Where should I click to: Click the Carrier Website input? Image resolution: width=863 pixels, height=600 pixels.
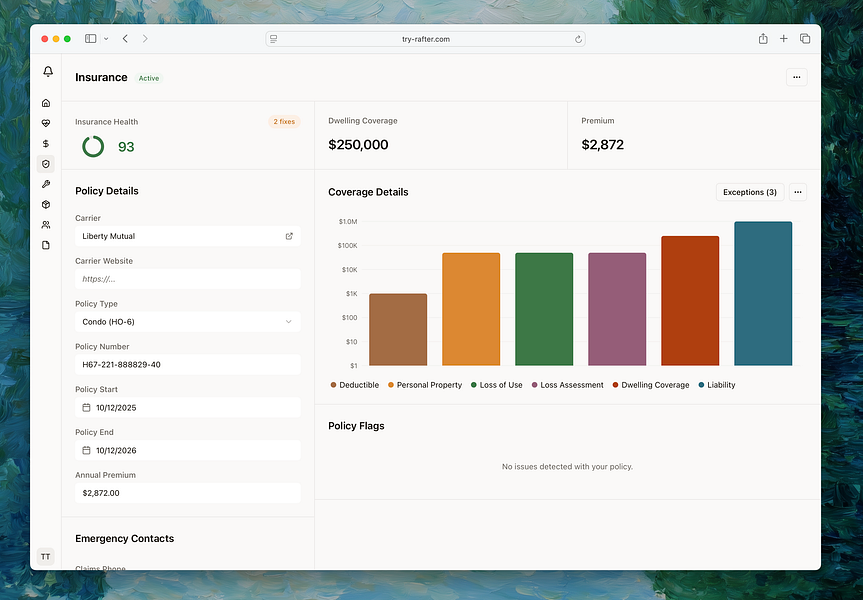point(188,279)
